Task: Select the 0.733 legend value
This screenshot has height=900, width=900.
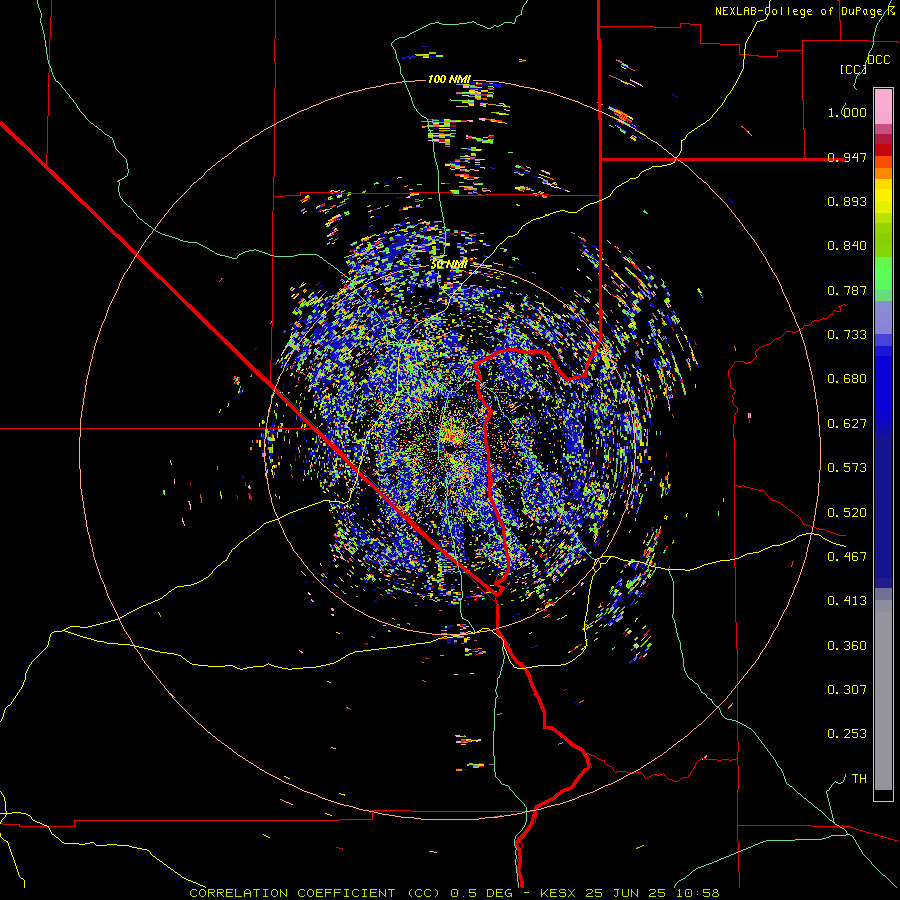Action: click(847, 335)
